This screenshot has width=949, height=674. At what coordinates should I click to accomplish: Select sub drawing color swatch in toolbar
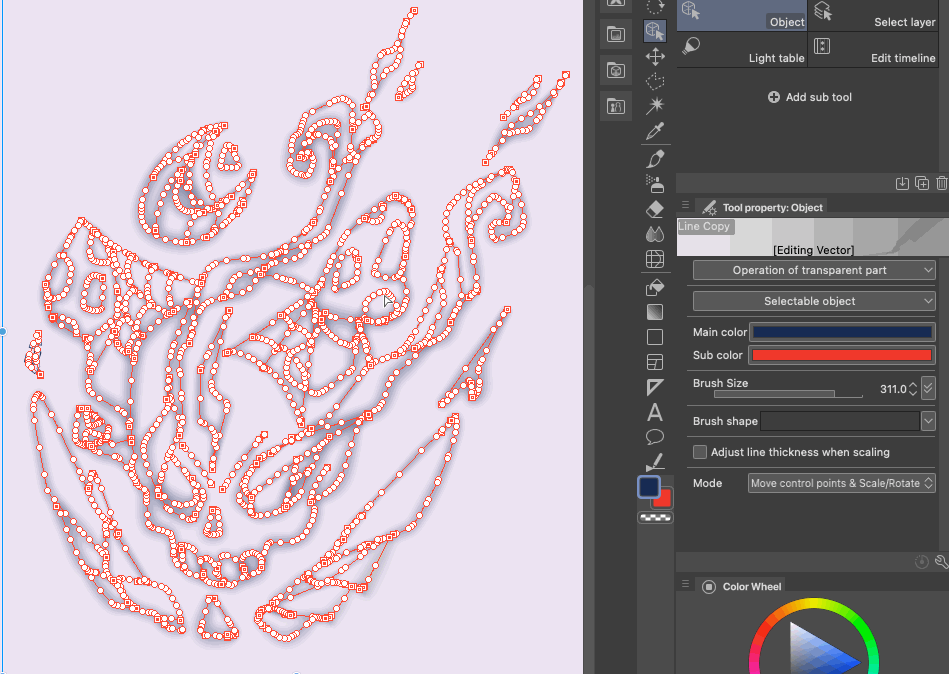[x=665, y=501]
